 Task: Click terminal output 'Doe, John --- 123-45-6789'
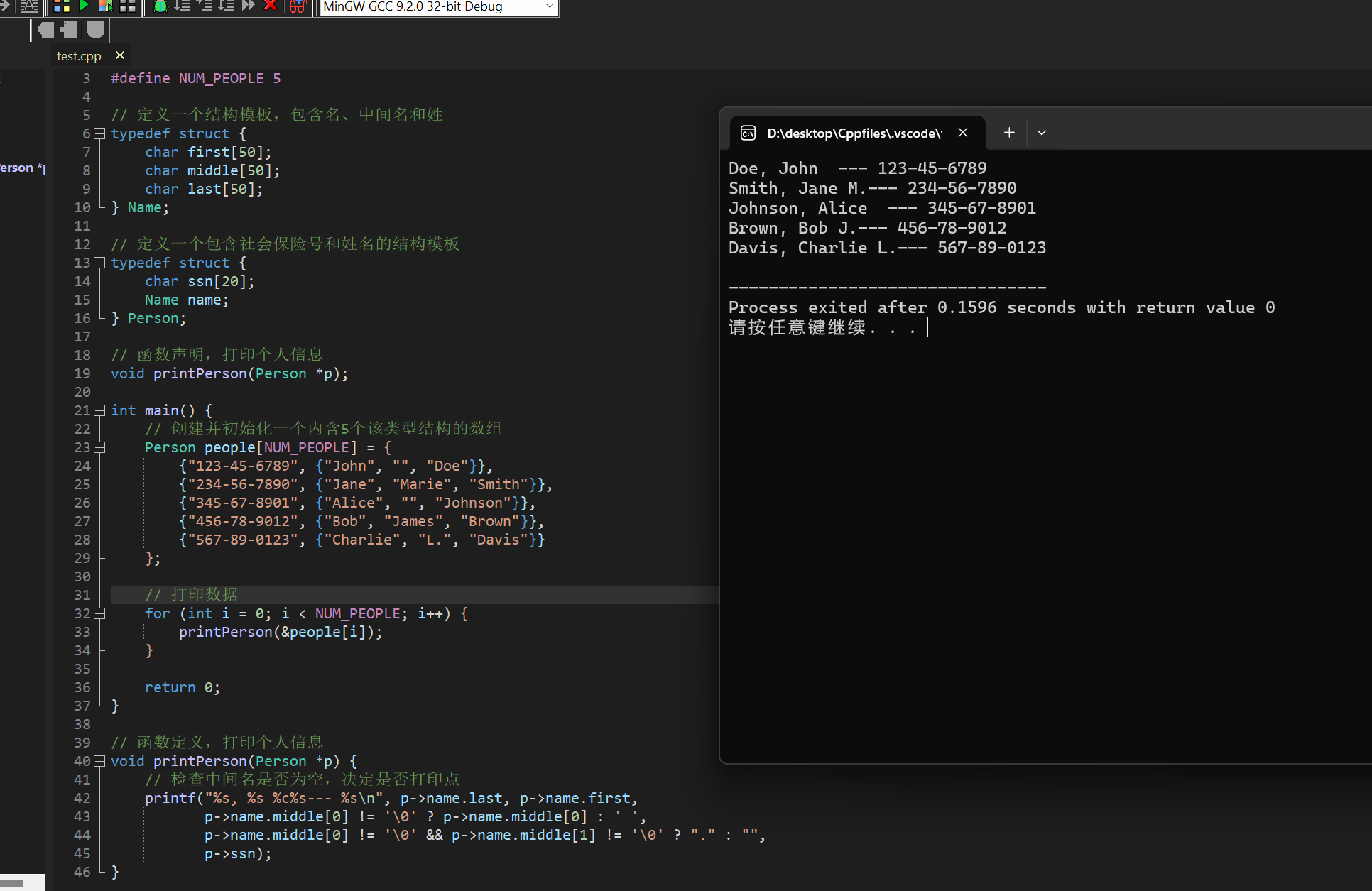click(858, 168)
